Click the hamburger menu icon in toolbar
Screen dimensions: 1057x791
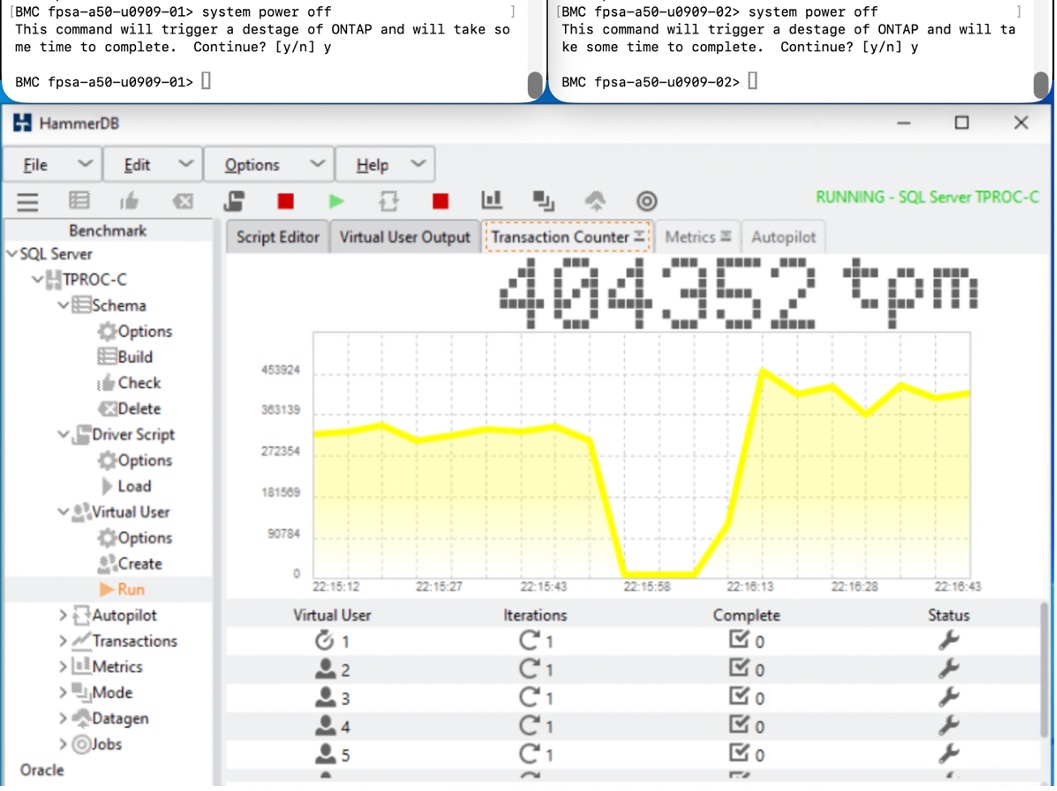[x=28, y=202]
